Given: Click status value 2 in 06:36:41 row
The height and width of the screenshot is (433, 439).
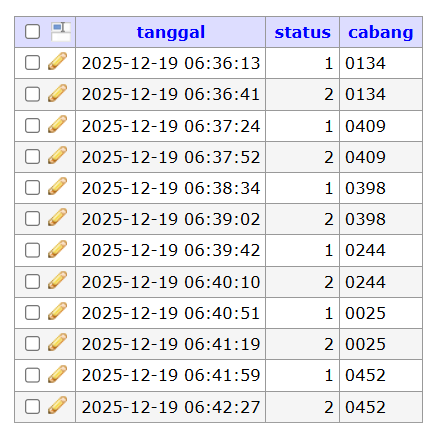Looking at the screenshot, I should tap(329, 94).
